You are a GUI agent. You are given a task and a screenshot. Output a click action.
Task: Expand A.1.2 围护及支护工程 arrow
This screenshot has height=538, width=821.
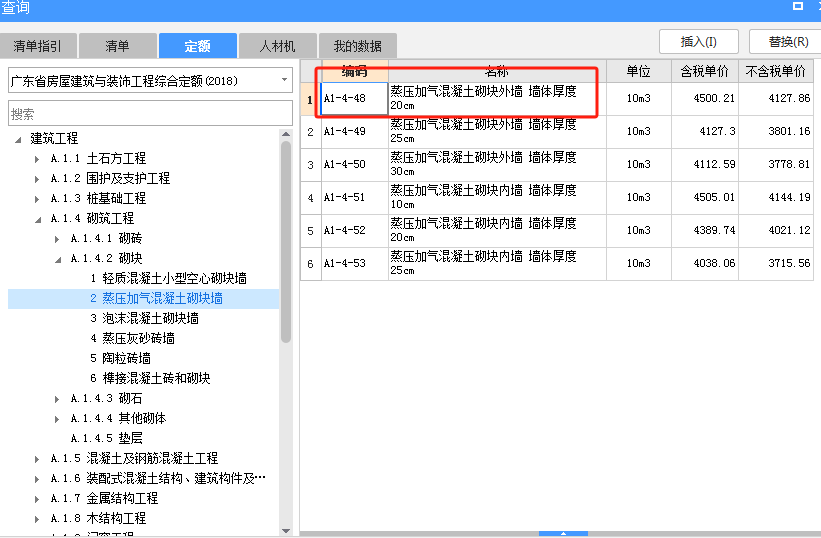[37, 179]
